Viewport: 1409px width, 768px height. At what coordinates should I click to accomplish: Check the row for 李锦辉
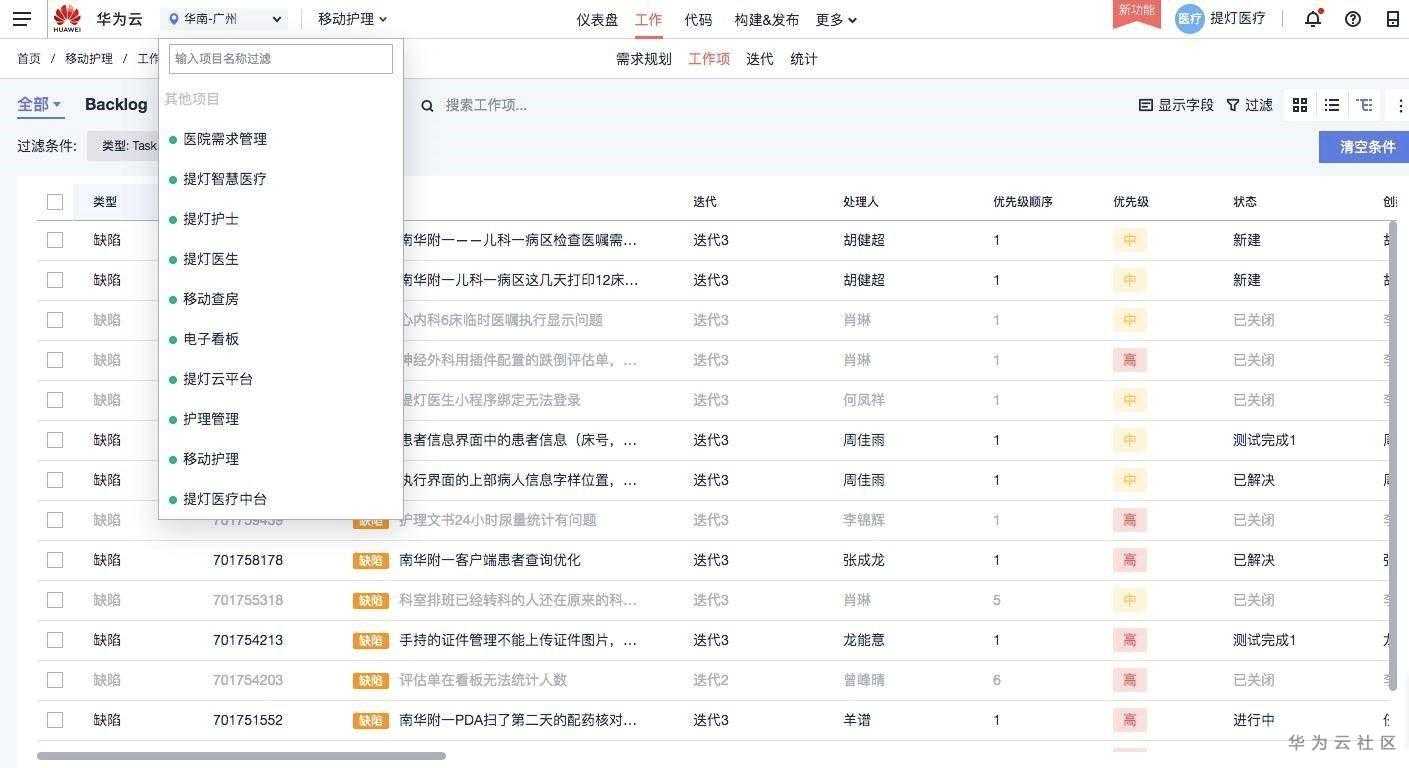tap(55, 520)
